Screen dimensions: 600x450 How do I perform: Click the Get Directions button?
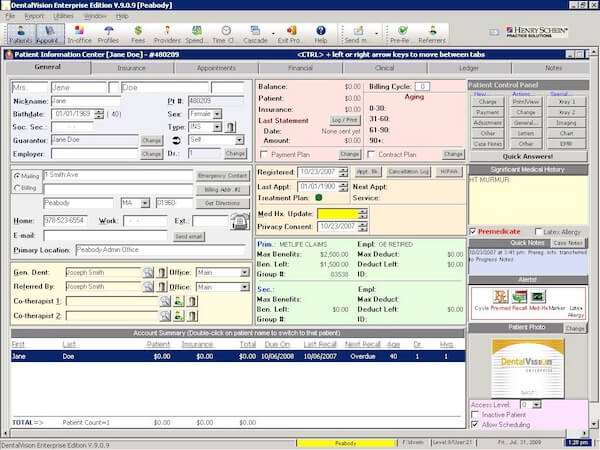(223, 203)
